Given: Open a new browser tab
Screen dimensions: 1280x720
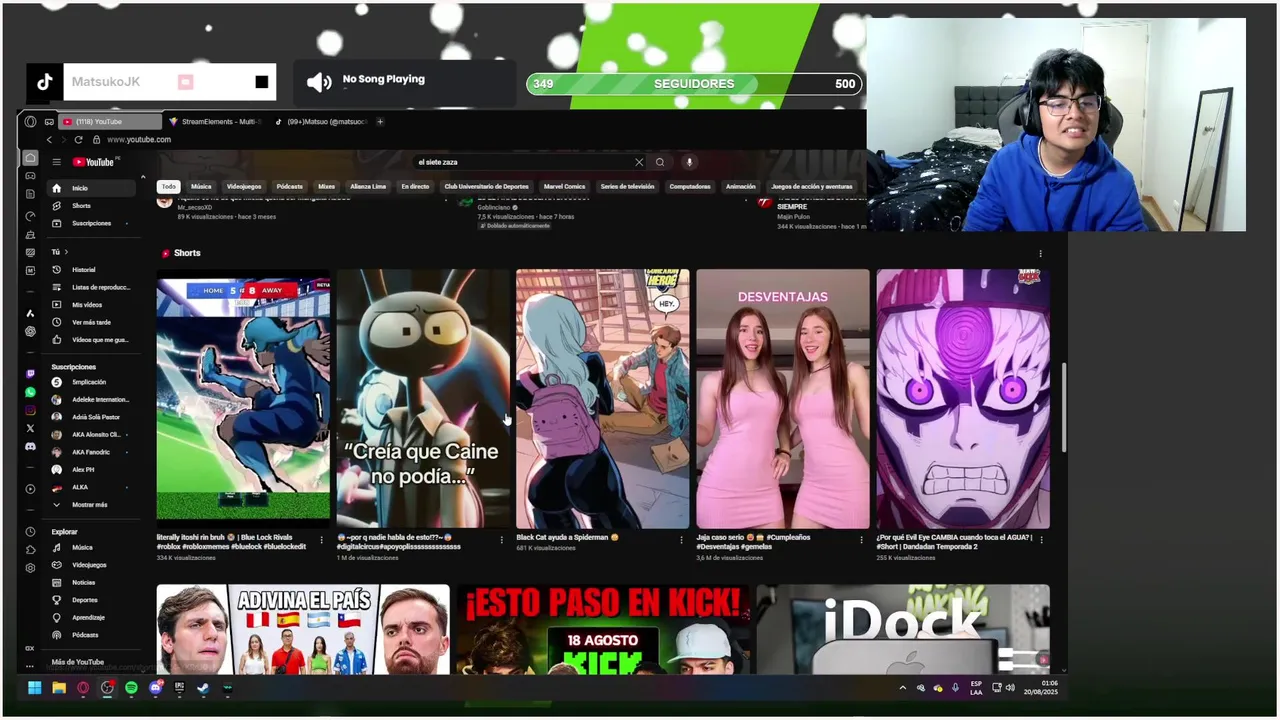Looking at the screenshot, I should pos(380,122).
